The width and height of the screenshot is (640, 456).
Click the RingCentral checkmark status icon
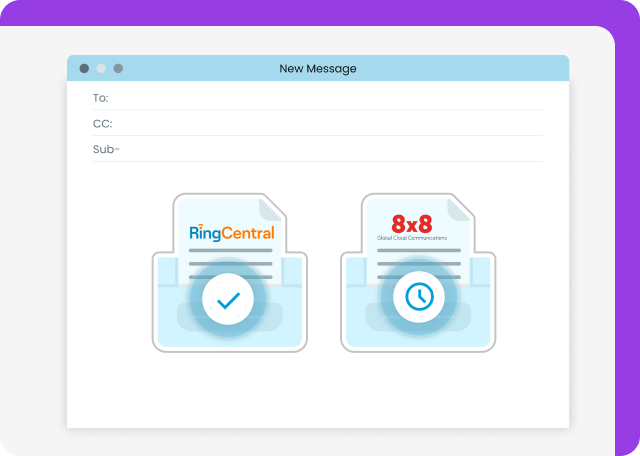point(228,299)
